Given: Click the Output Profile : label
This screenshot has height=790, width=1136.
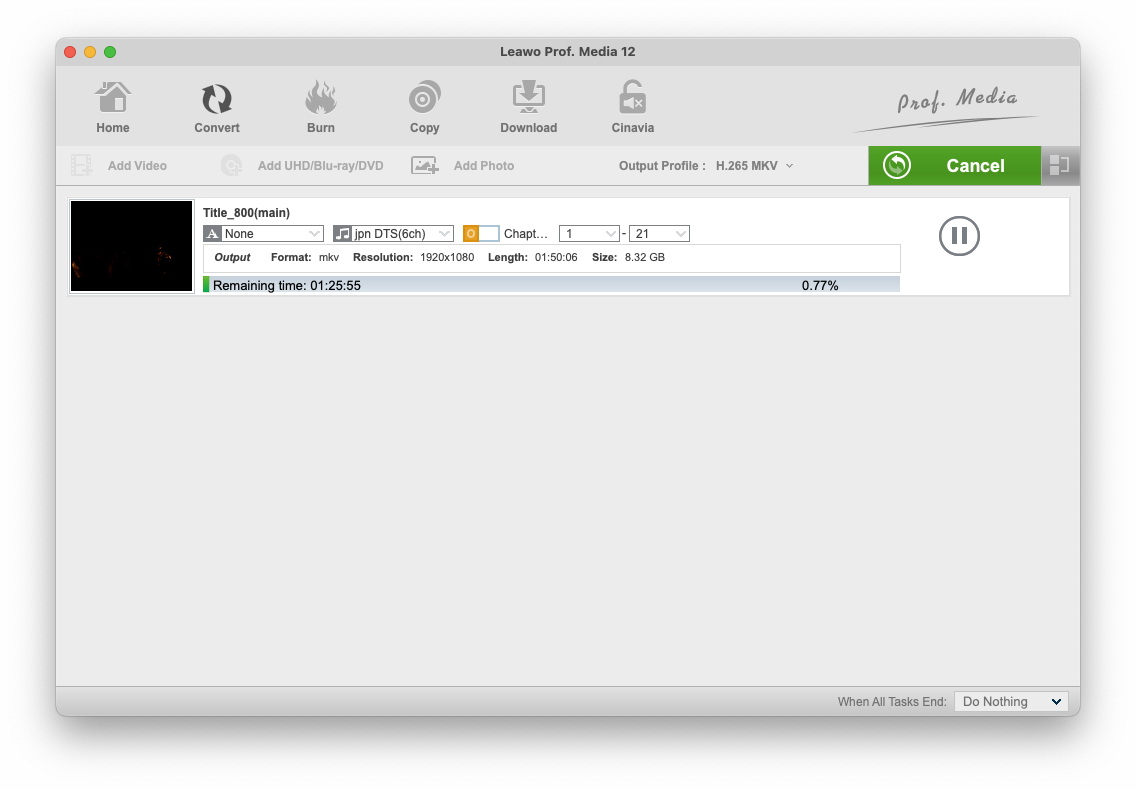Looking at the screenshot, I should [x=662, y=165].
